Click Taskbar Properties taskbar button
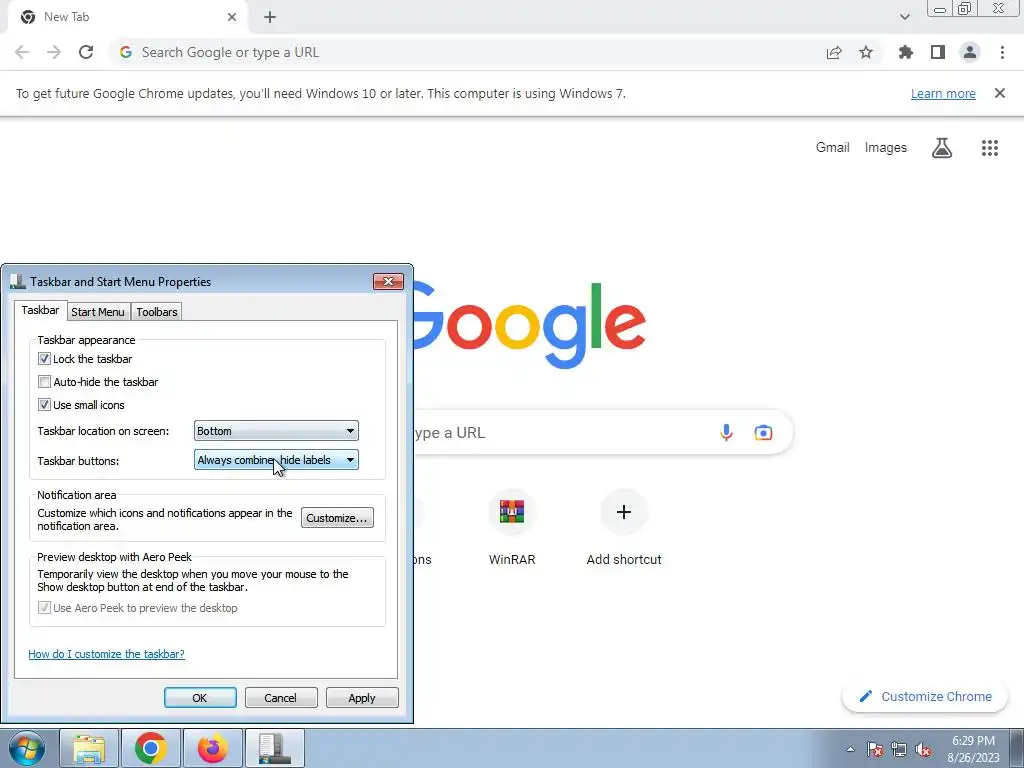 pyautogui.click(x=275, y=748)
